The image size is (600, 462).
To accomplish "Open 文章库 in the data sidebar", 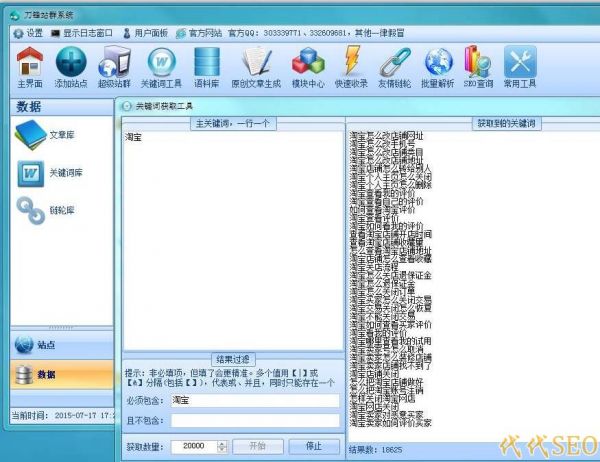I will click(45, 135).
